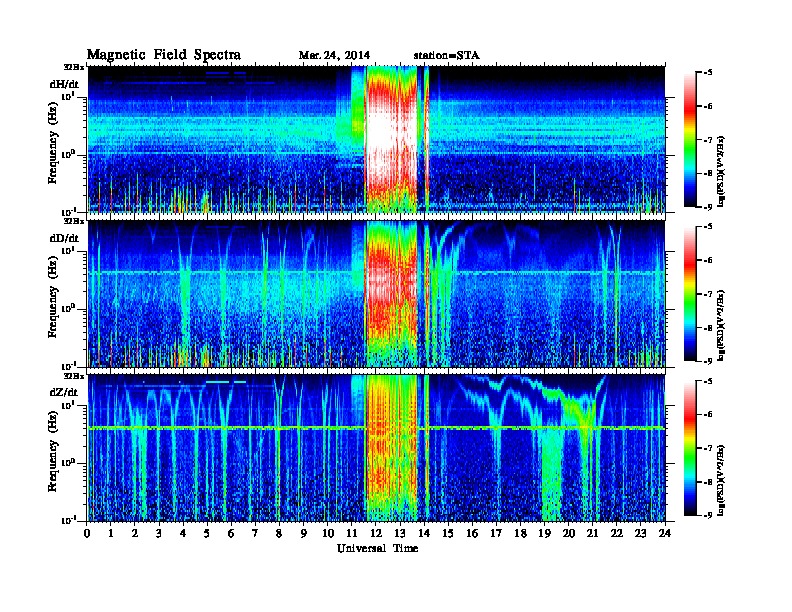Click the 'Magnetic Field Spectra' title
Image resolution: width=792 pixels, height=612 pixels.
(x=164, y=55)
